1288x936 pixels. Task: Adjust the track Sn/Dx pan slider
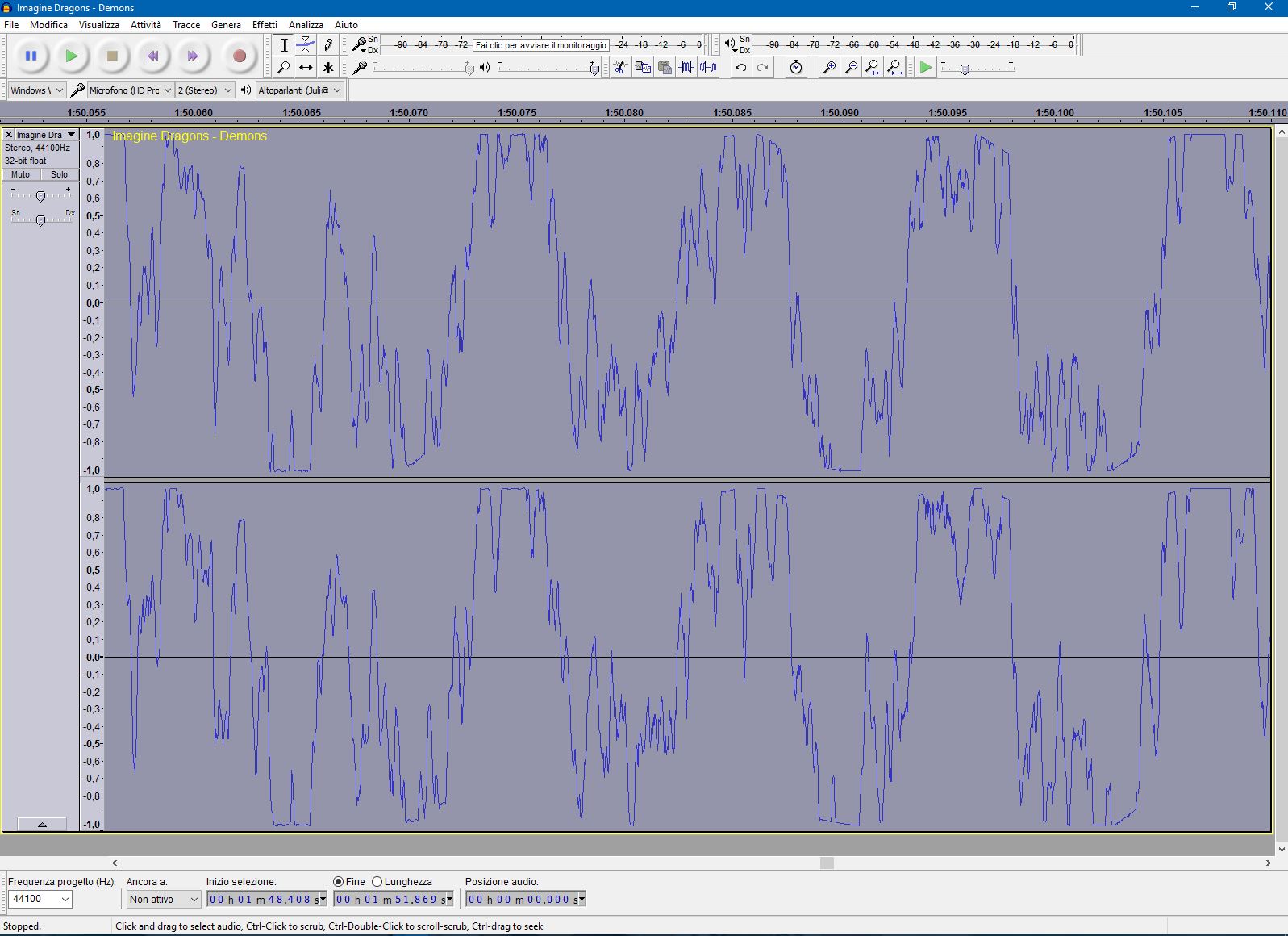[40, 219]
